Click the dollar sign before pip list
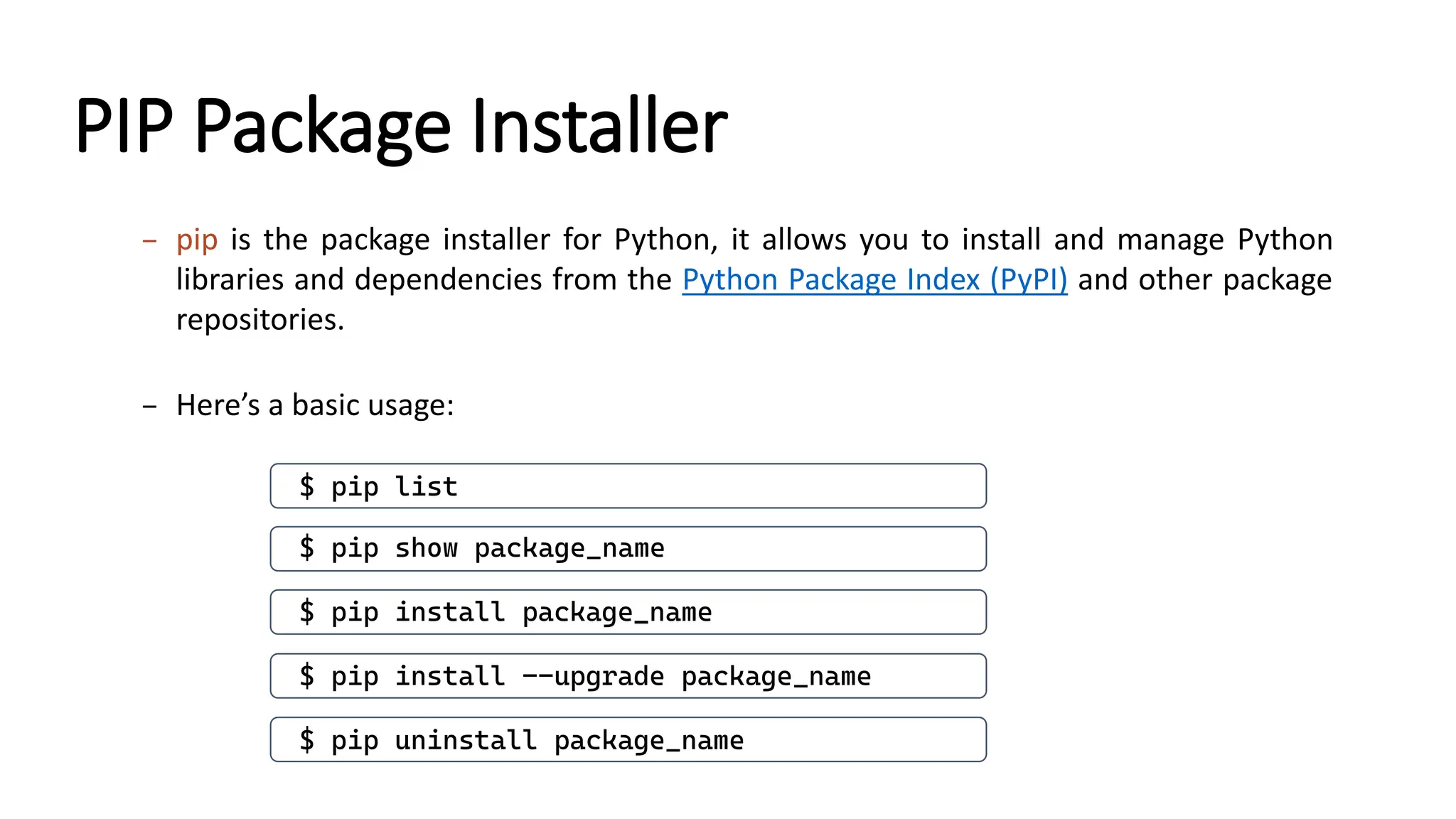Screen dimensions: 1456x819 [x=306, y=486]
